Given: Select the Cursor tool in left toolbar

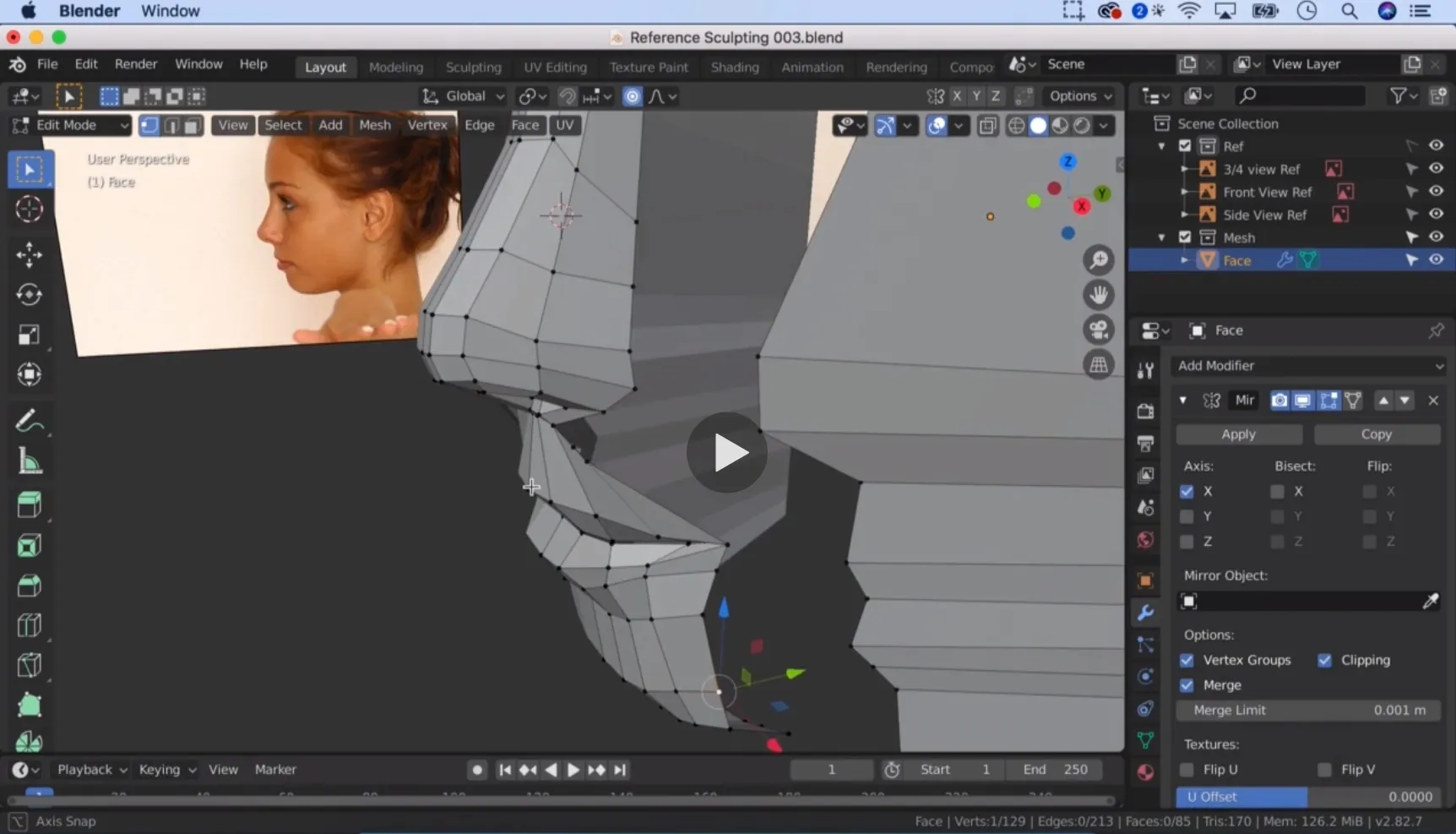Looking at the screenshot, I should coord(29,209).
